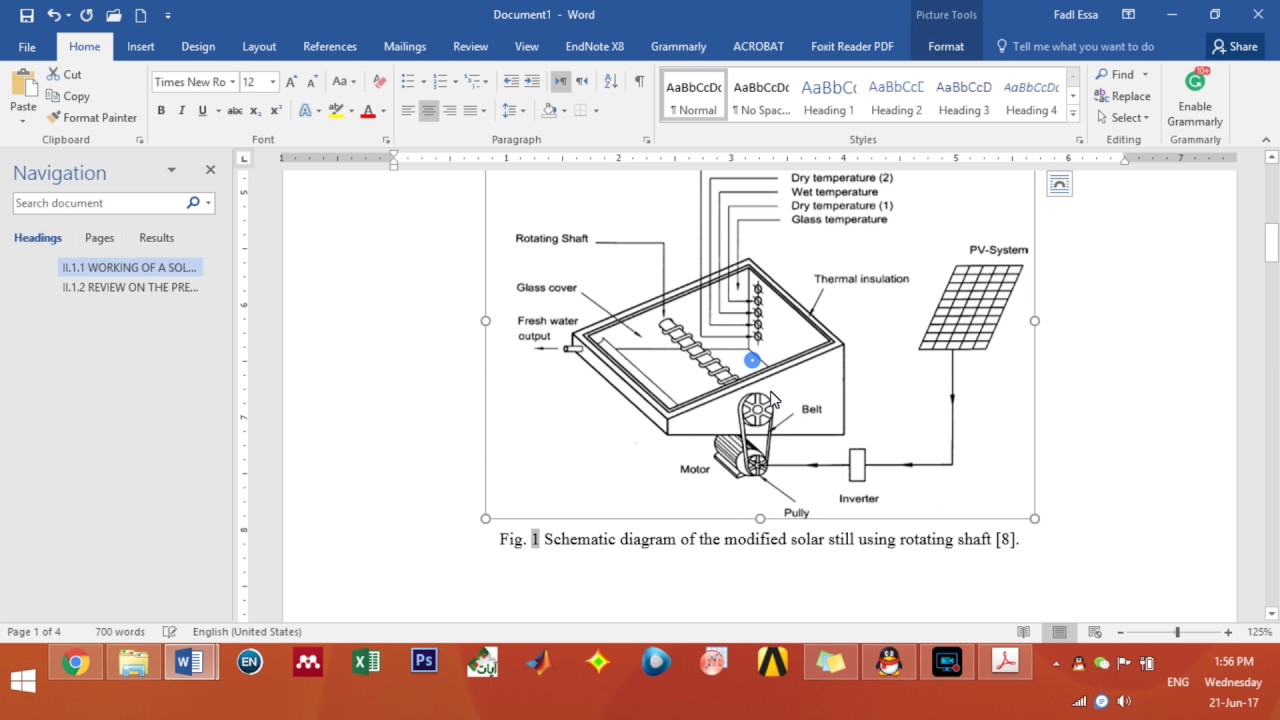Toggle italic formatting

coord(182,111)
